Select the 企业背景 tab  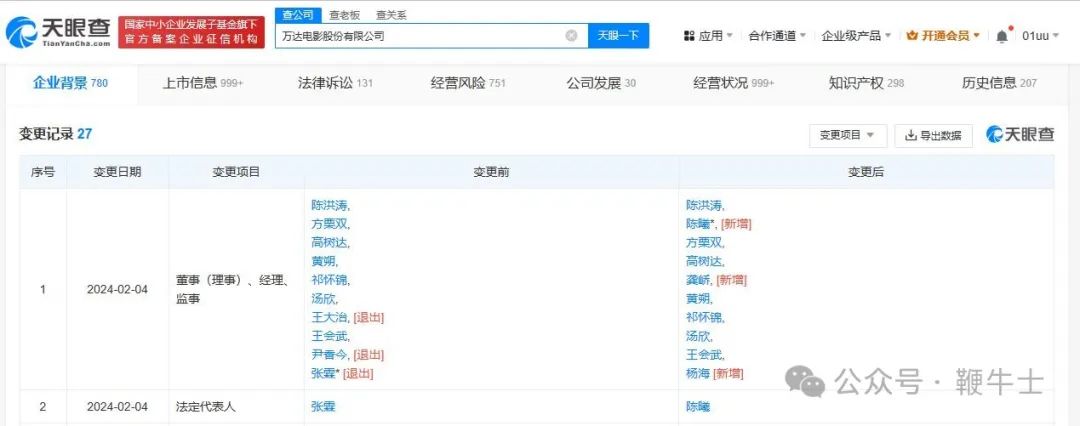(x=70, y=83)
